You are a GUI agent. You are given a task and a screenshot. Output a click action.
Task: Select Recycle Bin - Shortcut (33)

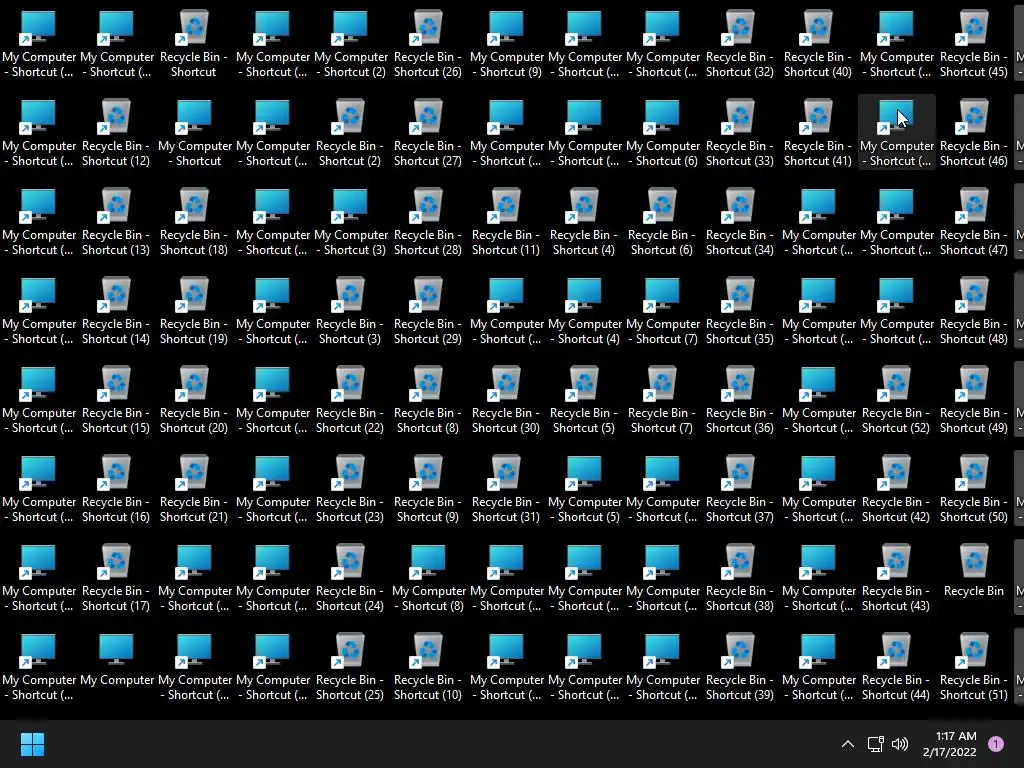(x=740, y=132)
